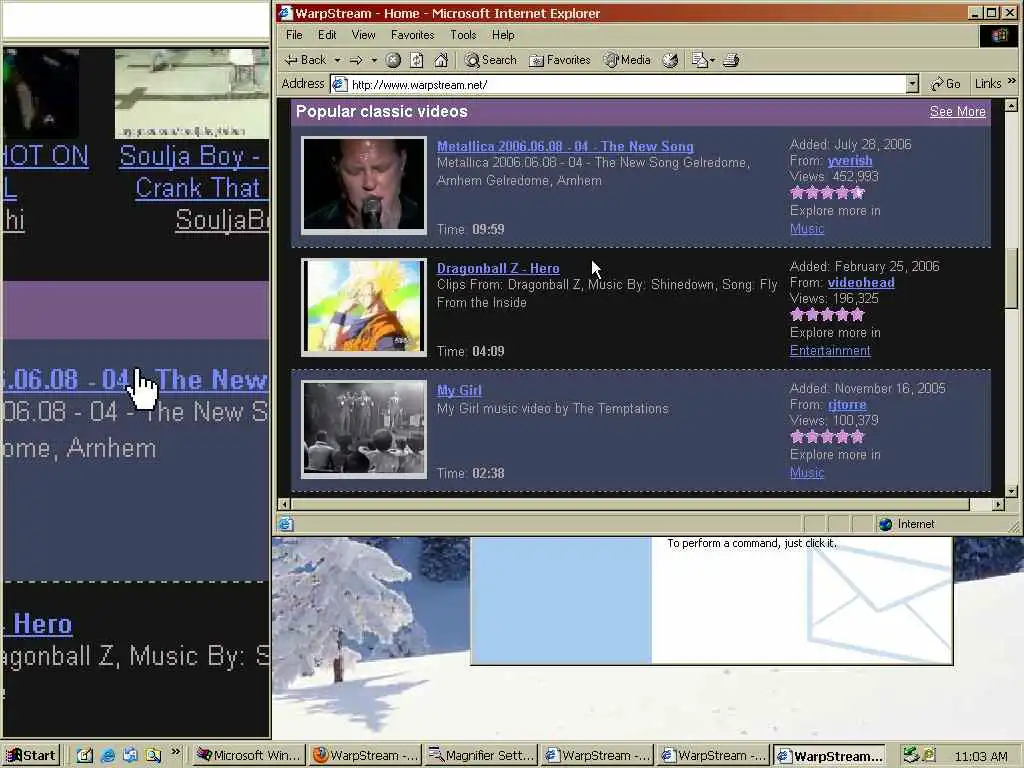The height and width of the screenshot is (768, 1024).
Task: Open the Favorites menu
Action: click(412, 35)
